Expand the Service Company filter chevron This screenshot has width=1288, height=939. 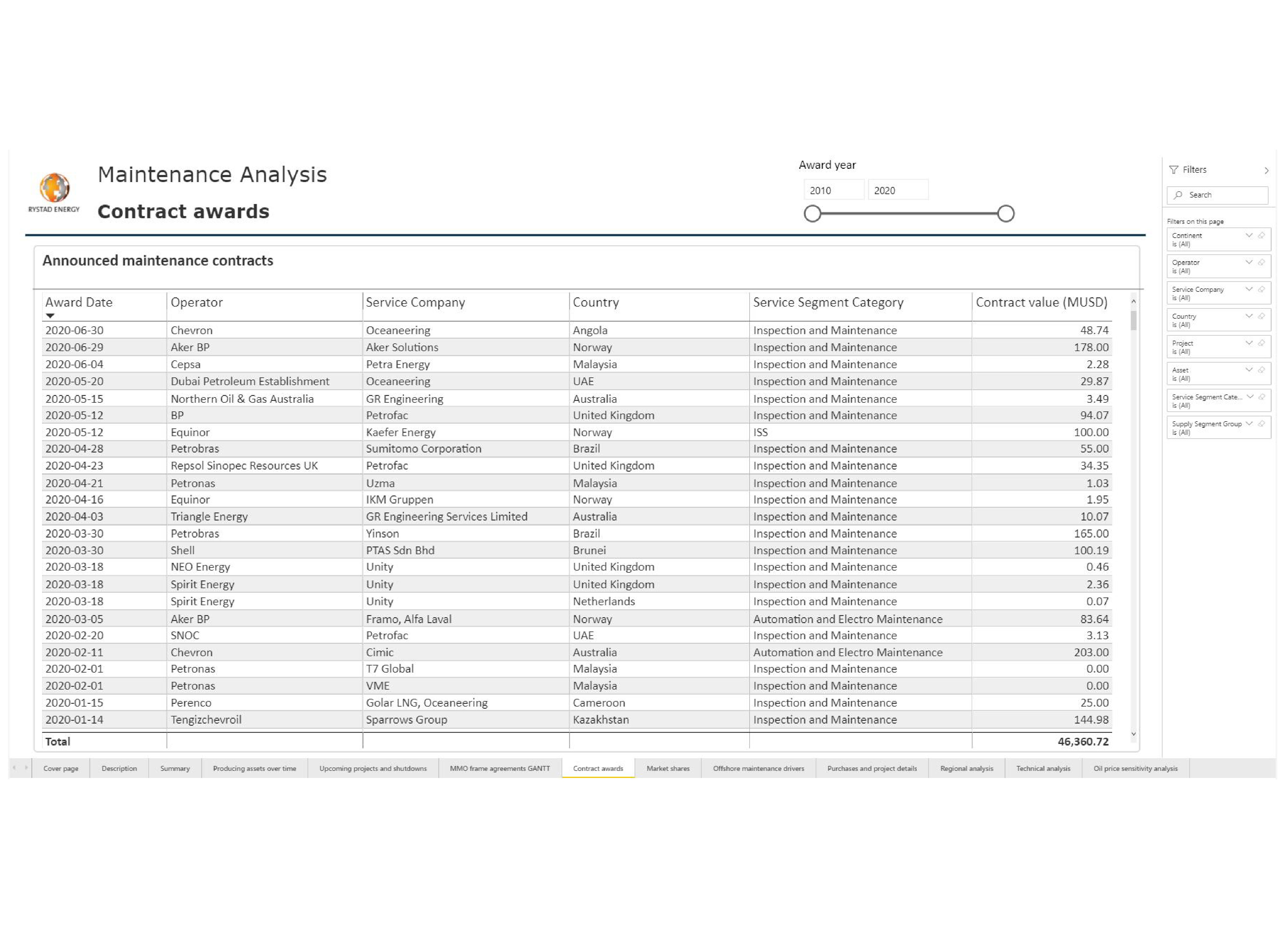point(1249,289)
